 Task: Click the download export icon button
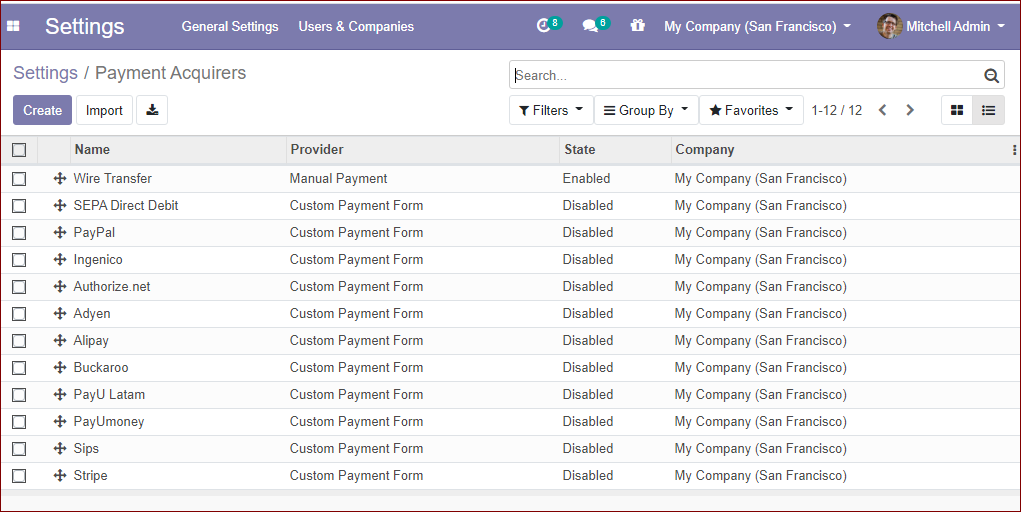pyautogui.click(x=152, y=110)
